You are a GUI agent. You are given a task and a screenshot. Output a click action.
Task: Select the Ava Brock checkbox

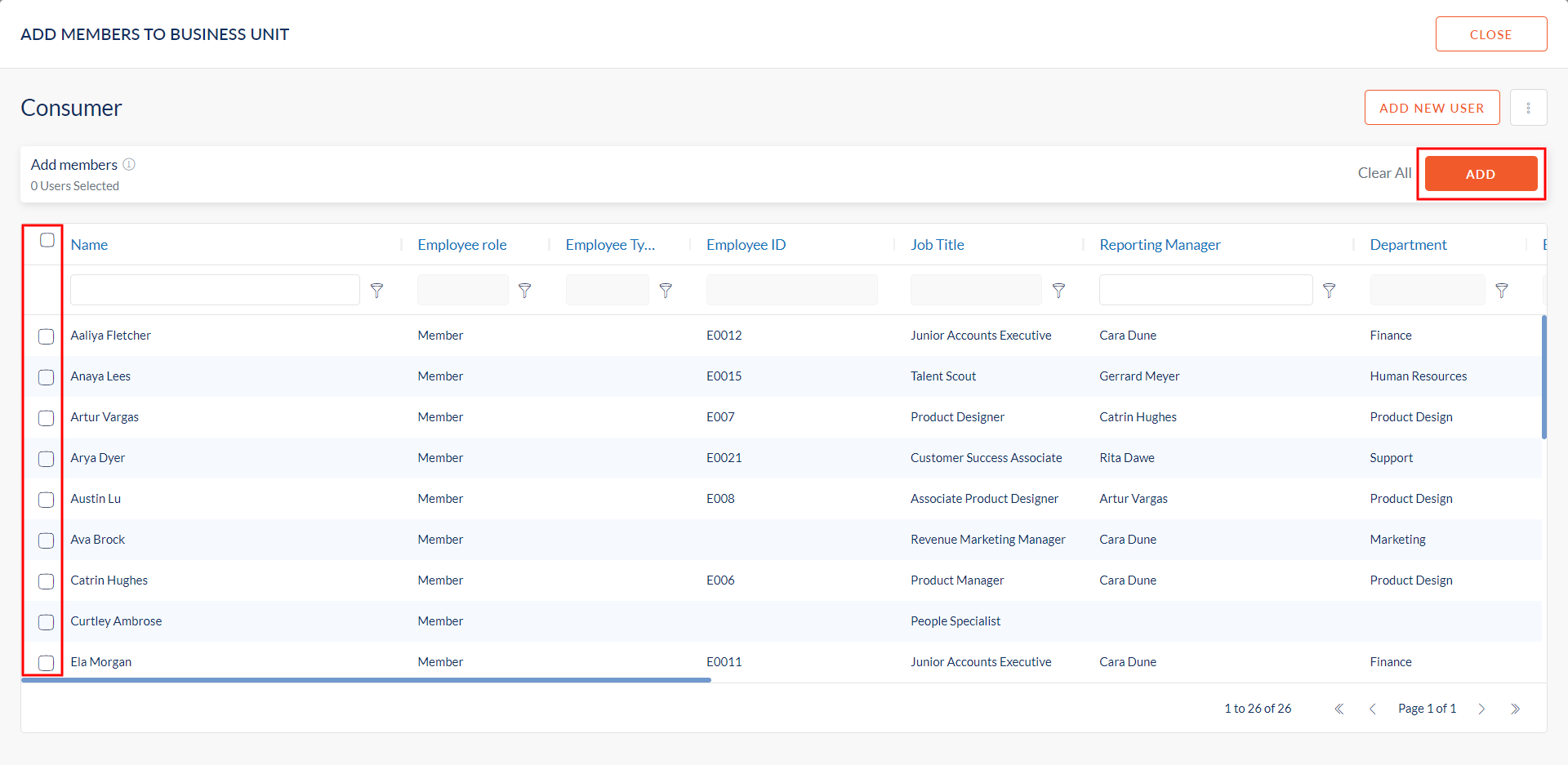tap(46, 540)
